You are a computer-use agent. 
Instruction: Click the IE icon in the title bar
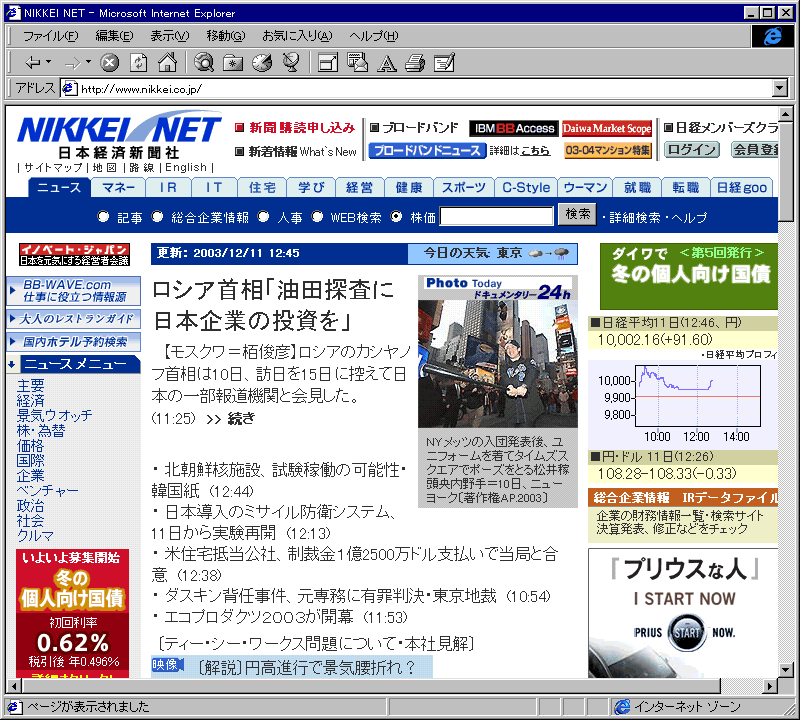(13, 13)
